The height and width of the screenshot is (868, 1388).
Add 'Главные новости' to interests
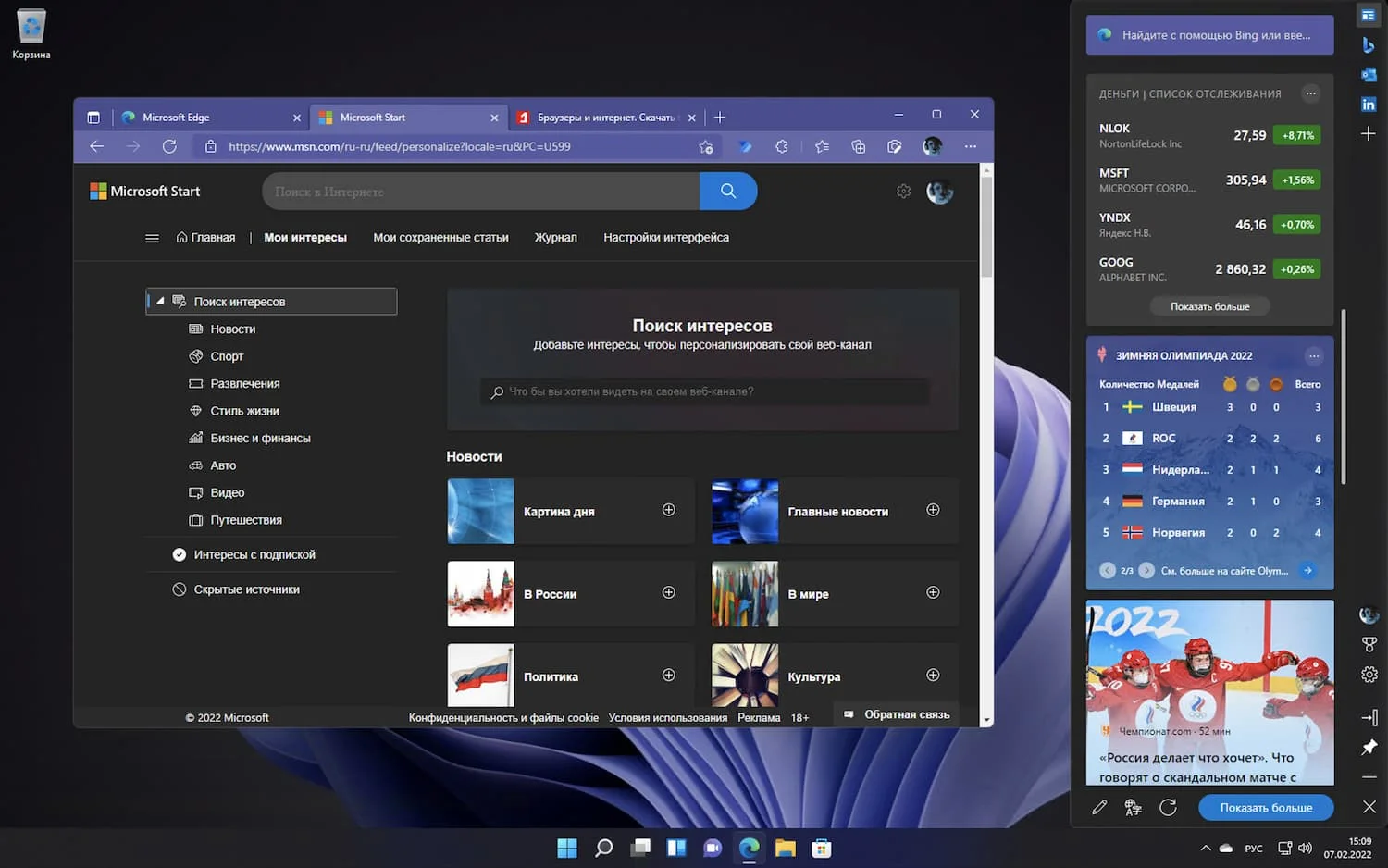pos(933,510)
